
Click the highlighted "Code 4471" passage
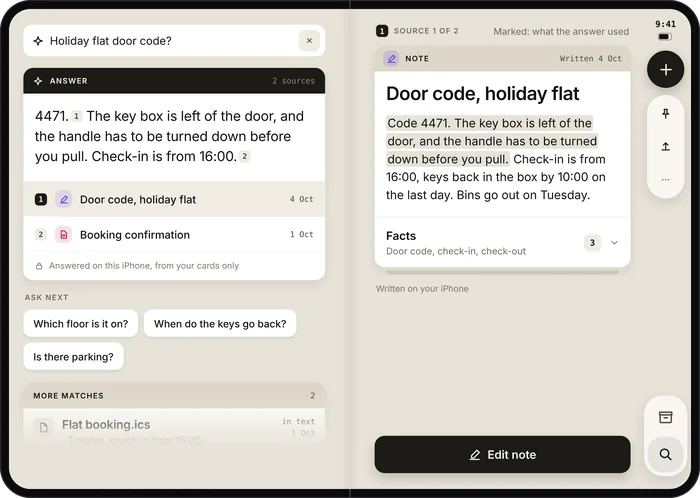tap(492, 141)
